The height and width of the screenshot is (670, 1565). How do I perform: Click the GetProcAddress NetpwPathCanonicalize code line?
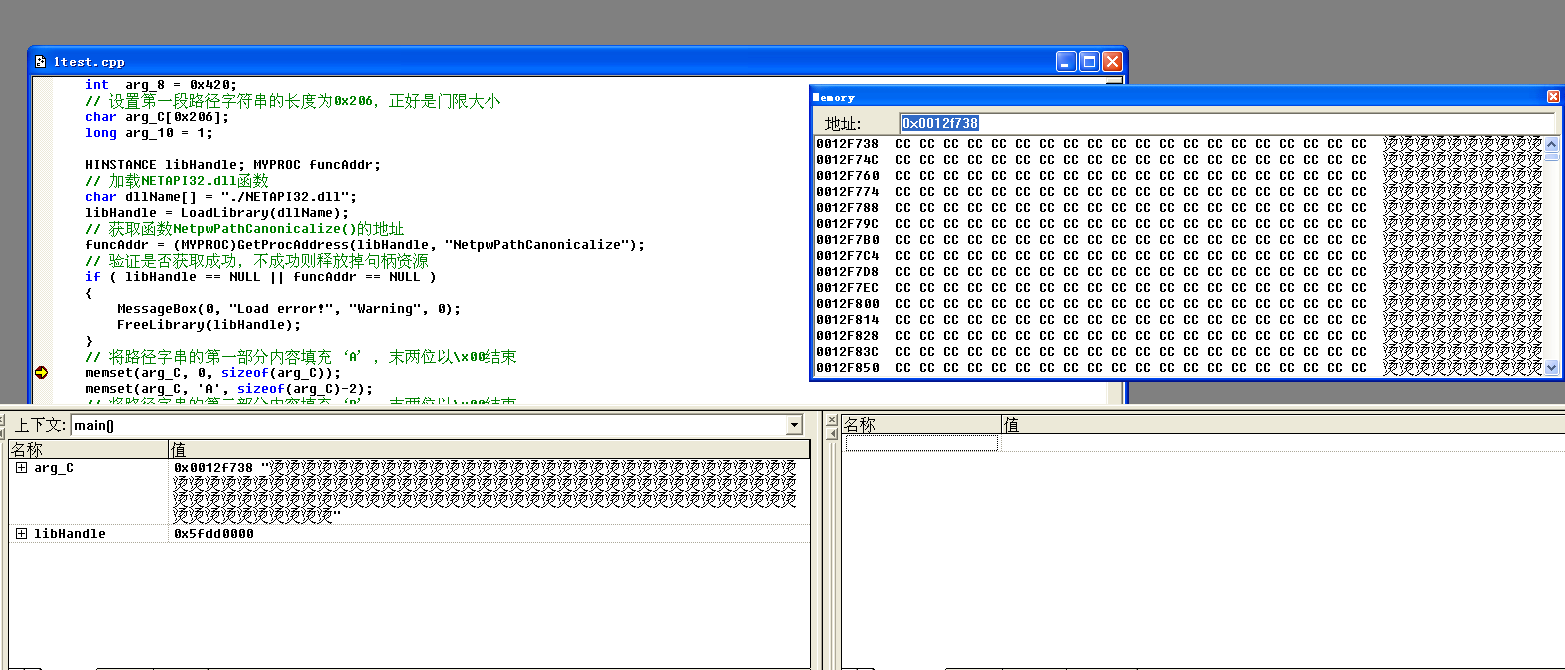[x=365, y=245]
